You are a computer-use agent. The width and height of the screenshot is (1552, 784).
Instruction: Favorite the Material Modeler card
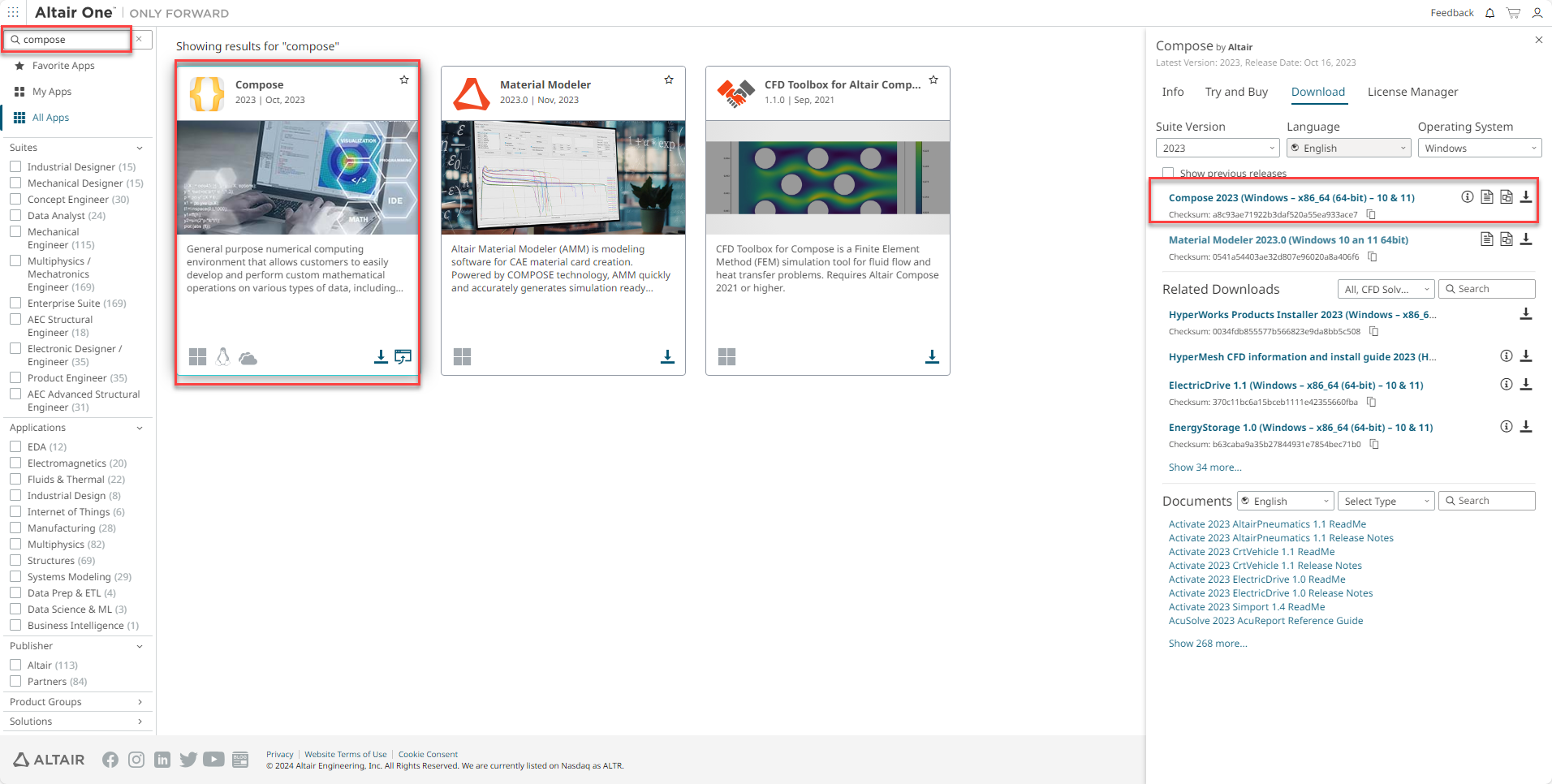pyautogui.click(x=669, y=80)
